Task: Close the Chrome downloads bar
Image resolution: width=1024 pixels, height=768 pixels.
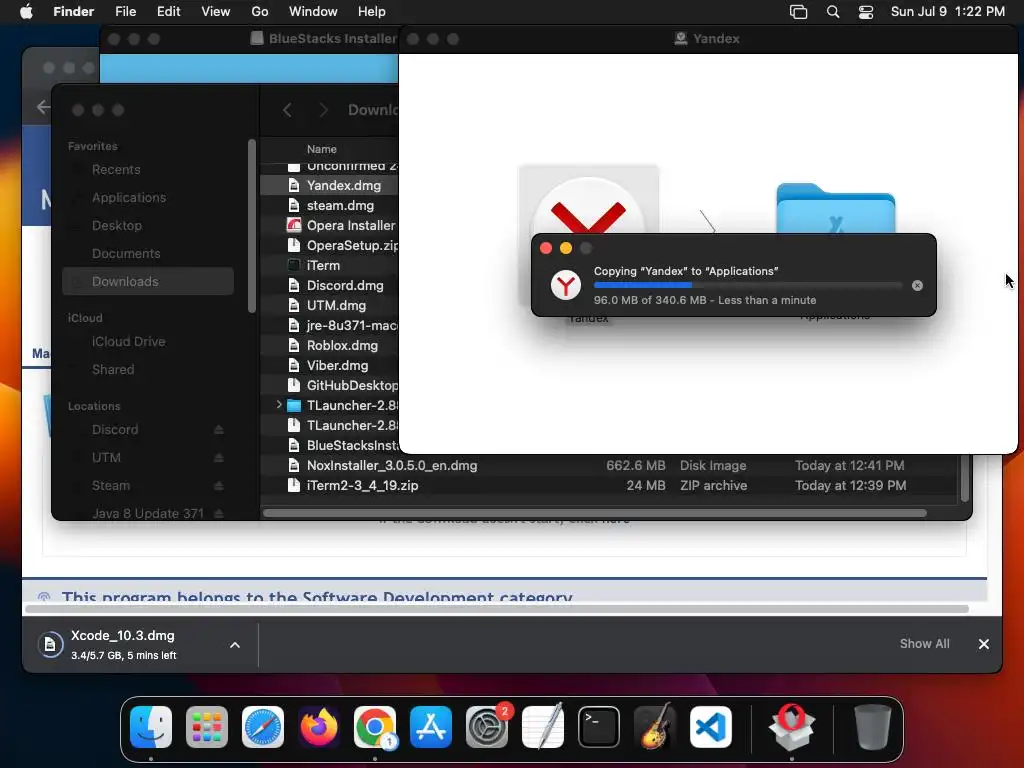Action: click(984, 644)
